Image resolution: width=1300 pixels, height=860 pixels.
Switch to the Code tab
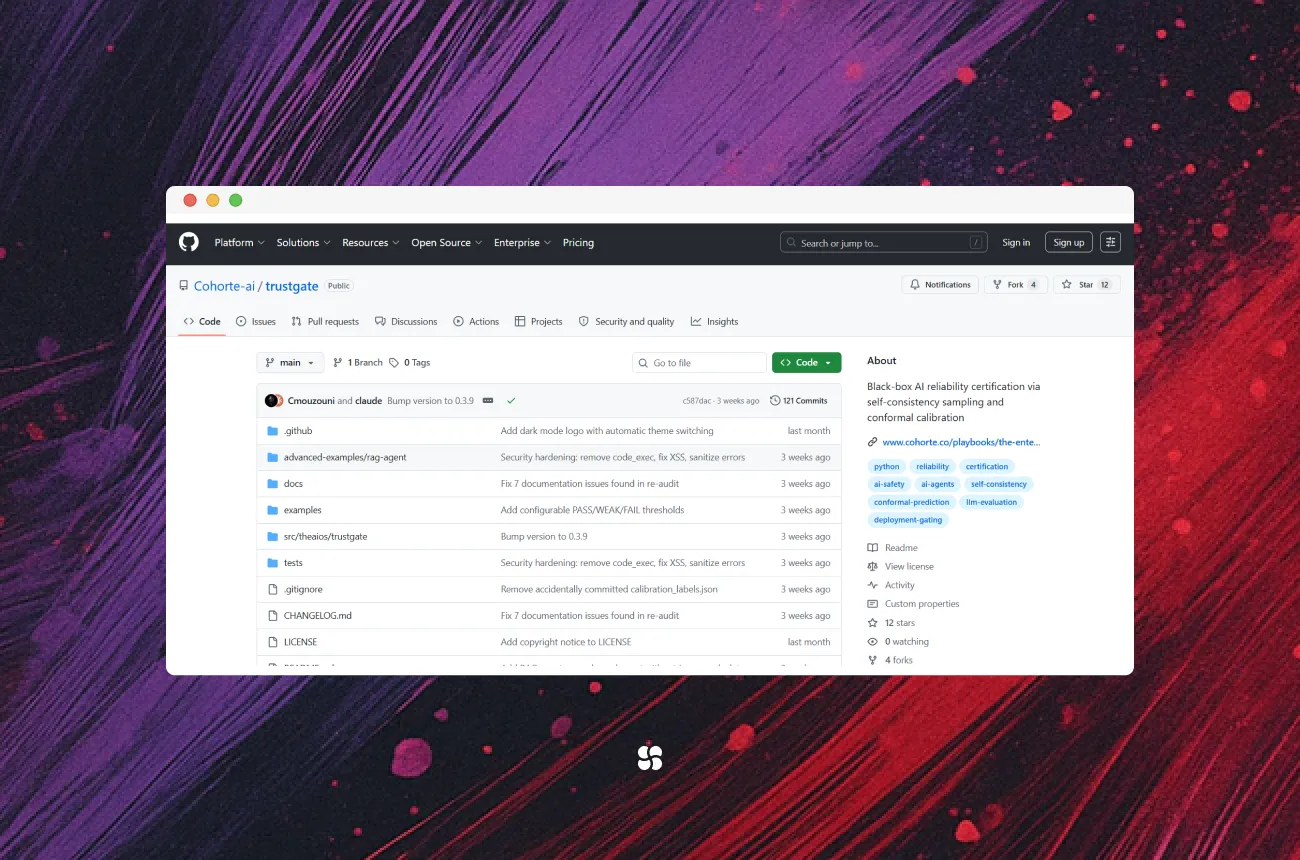pos(202,322)
